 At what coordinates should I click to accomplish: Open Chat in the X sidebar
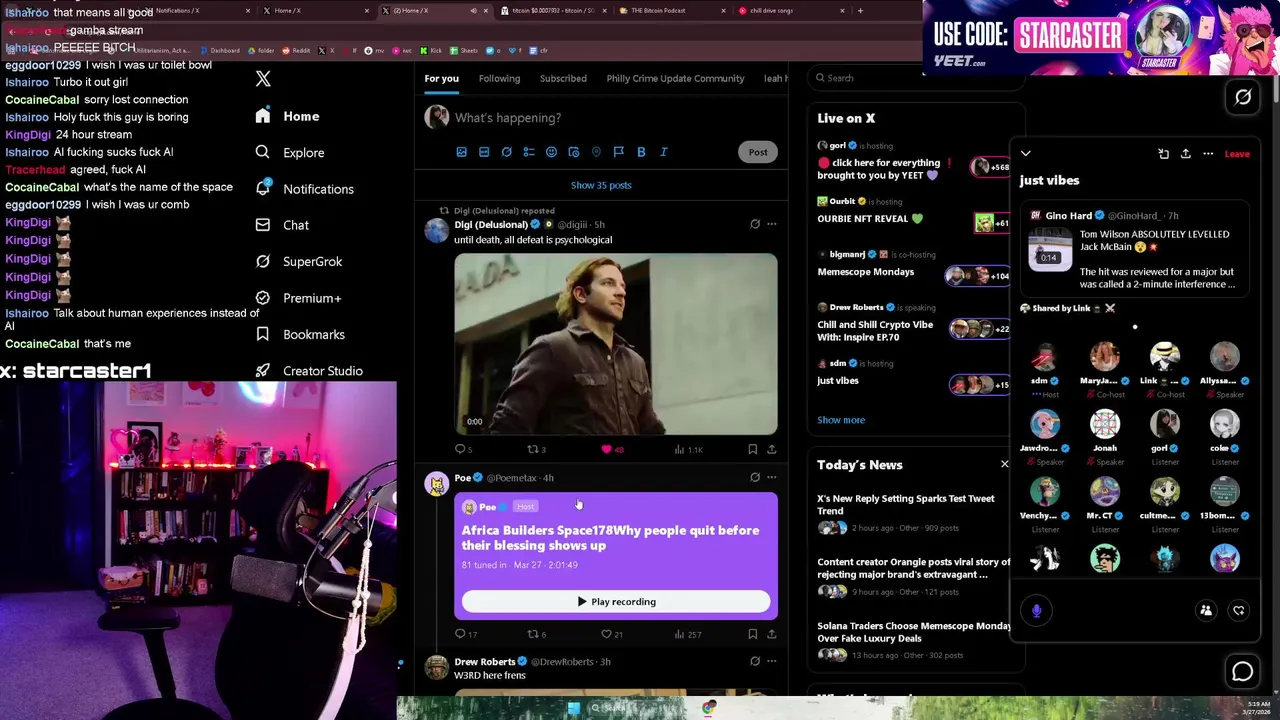tap(282, 225)
